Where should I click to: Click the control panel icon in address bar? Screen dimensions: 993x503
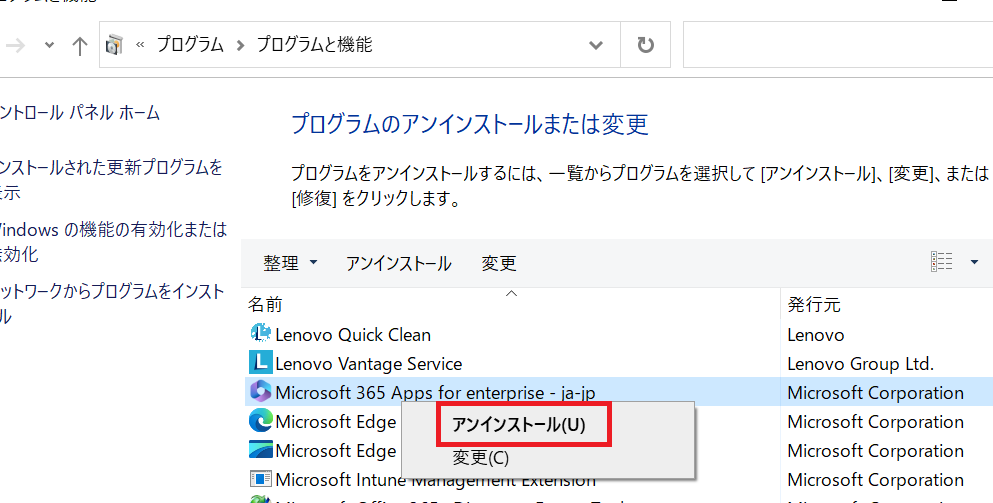pos(115,44)
